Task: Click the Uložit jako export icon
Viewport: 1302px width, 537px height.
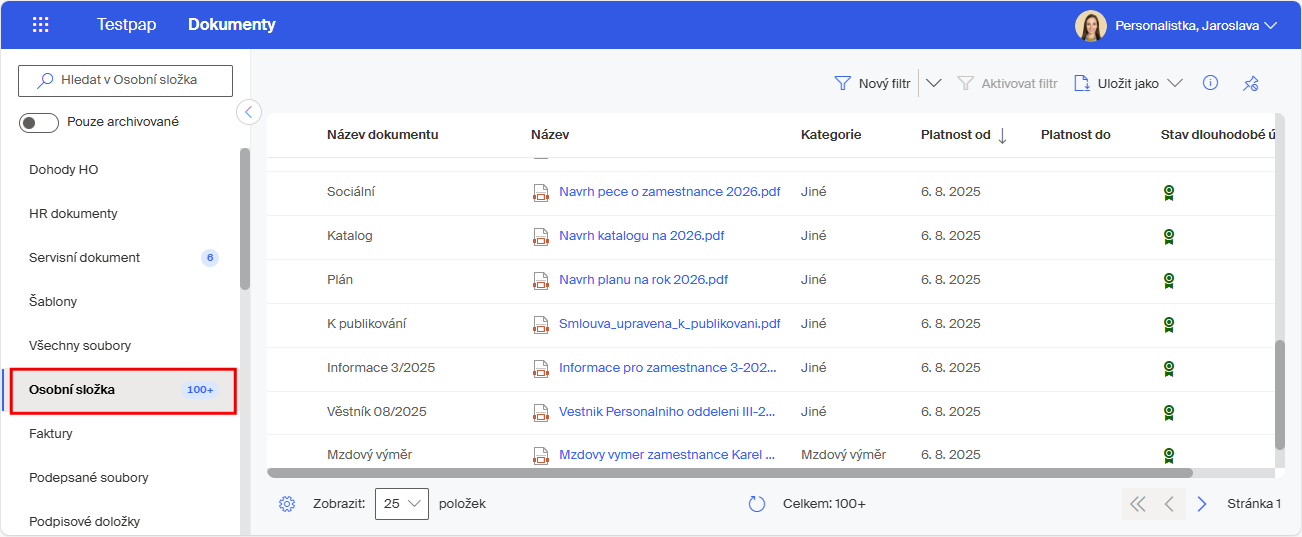Action: pos(1082,83)
